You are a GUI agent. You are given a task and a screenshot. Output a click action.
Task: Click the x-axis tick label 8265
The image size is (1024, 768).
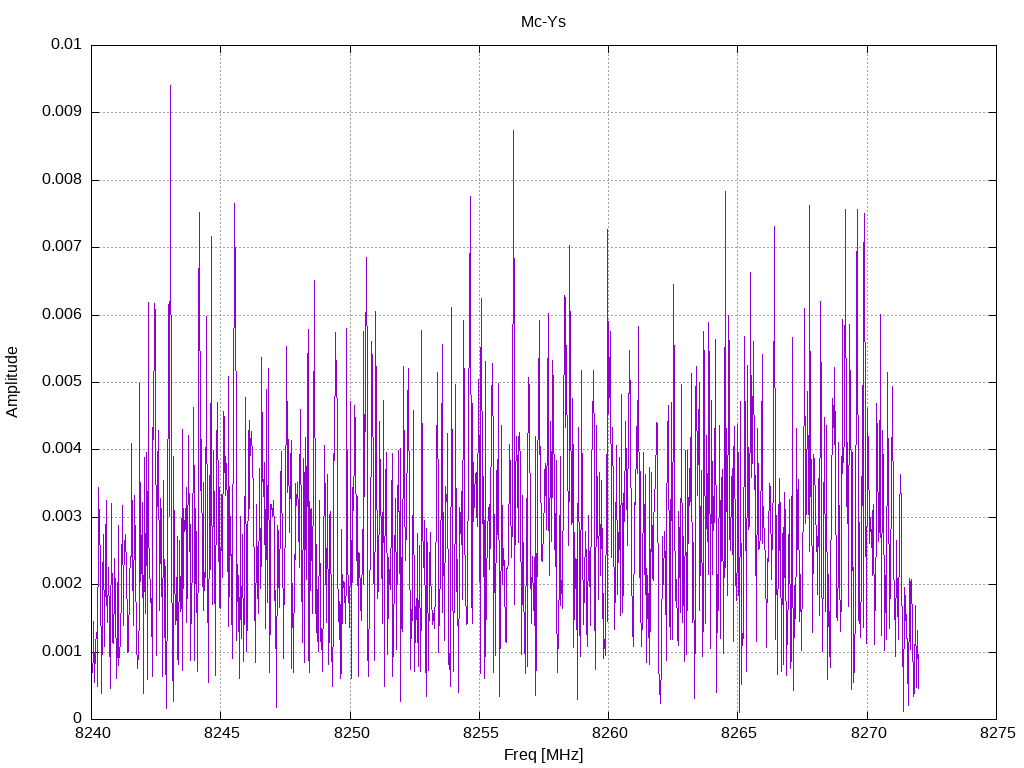coord(739,733)
